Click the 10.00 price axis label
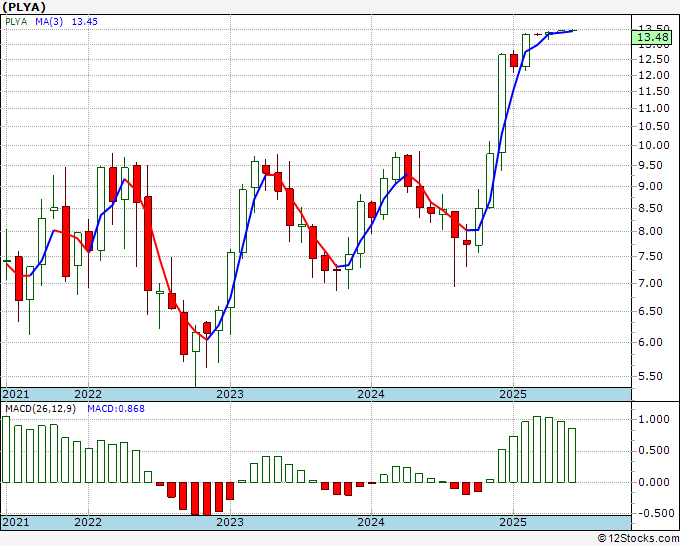The height and width of the screenshot is (546, 680). coord(654,146)
